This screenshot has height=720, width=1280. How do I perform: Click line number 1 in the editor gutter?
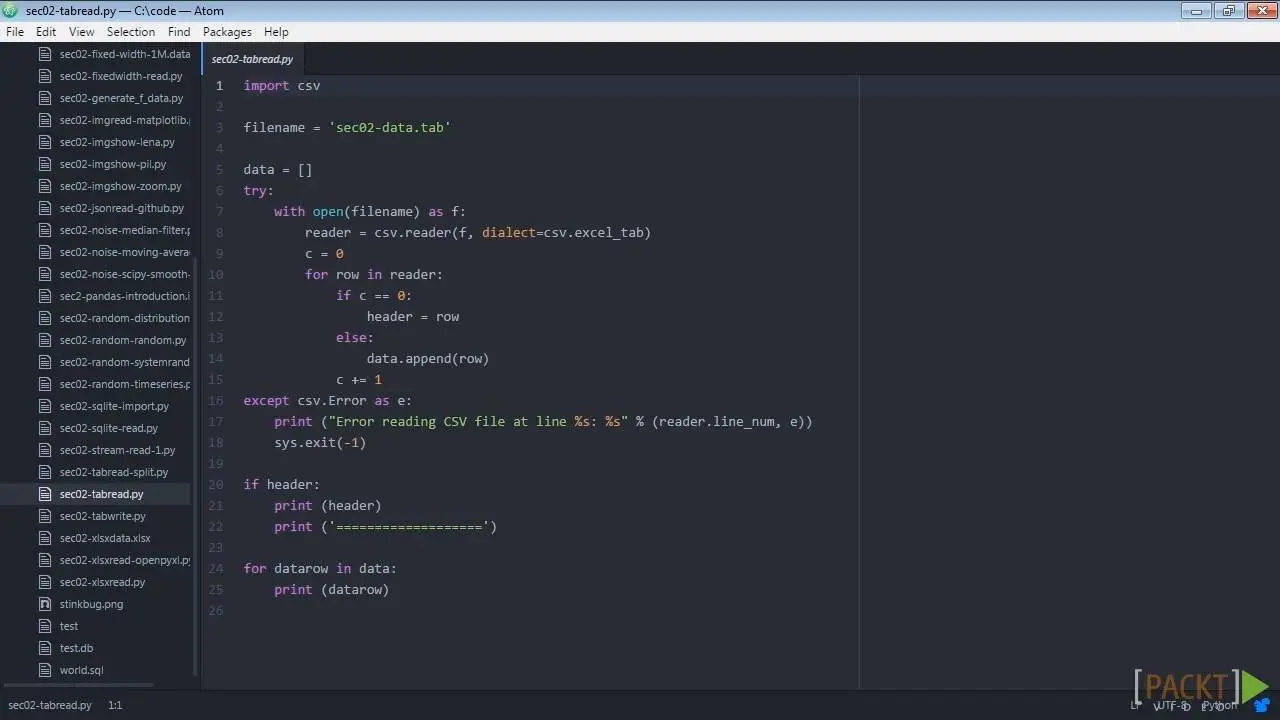click(x=220, y=85)
